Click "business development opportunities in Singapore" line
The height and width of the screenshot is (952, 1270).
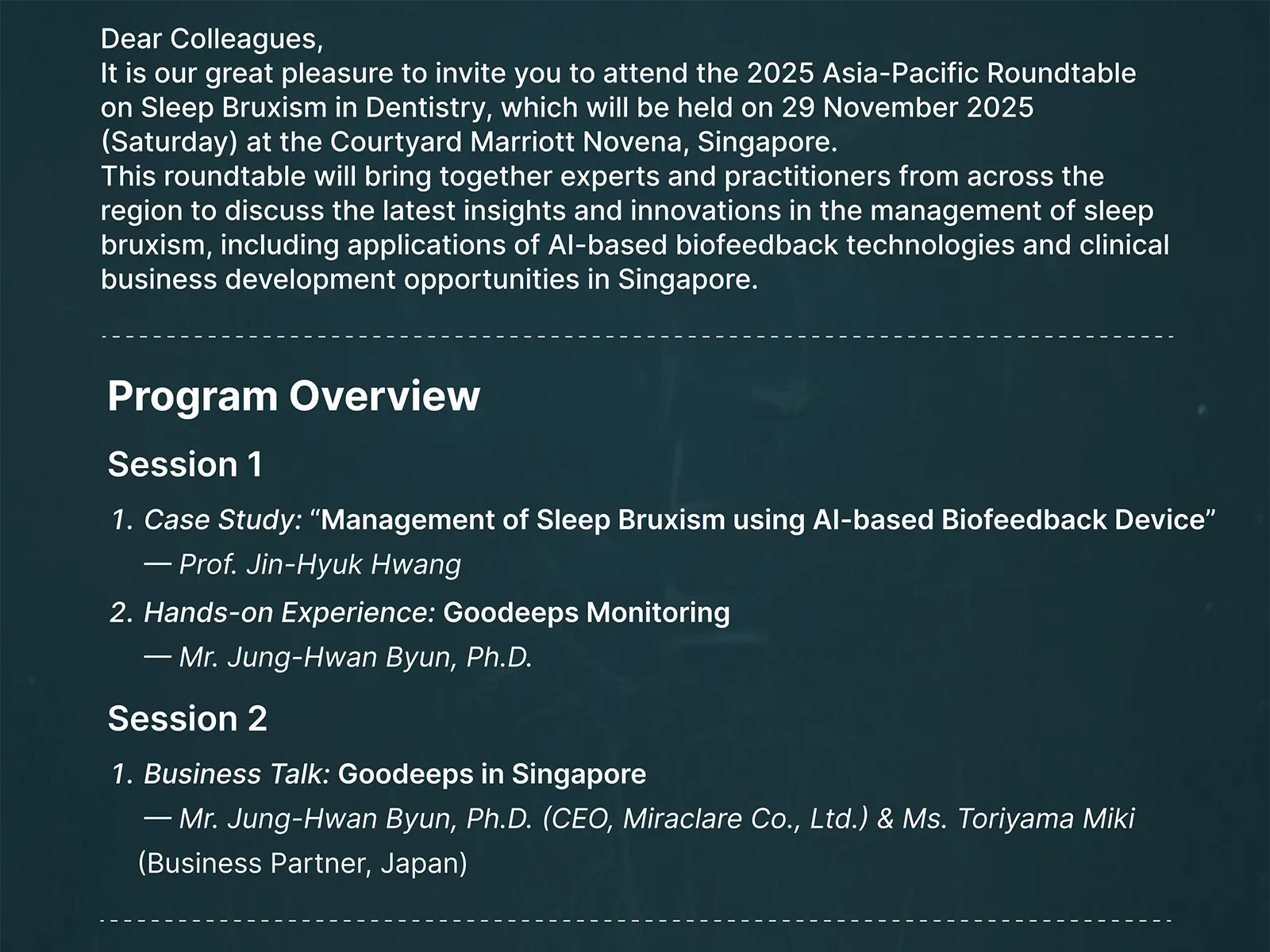click(429, 279)
